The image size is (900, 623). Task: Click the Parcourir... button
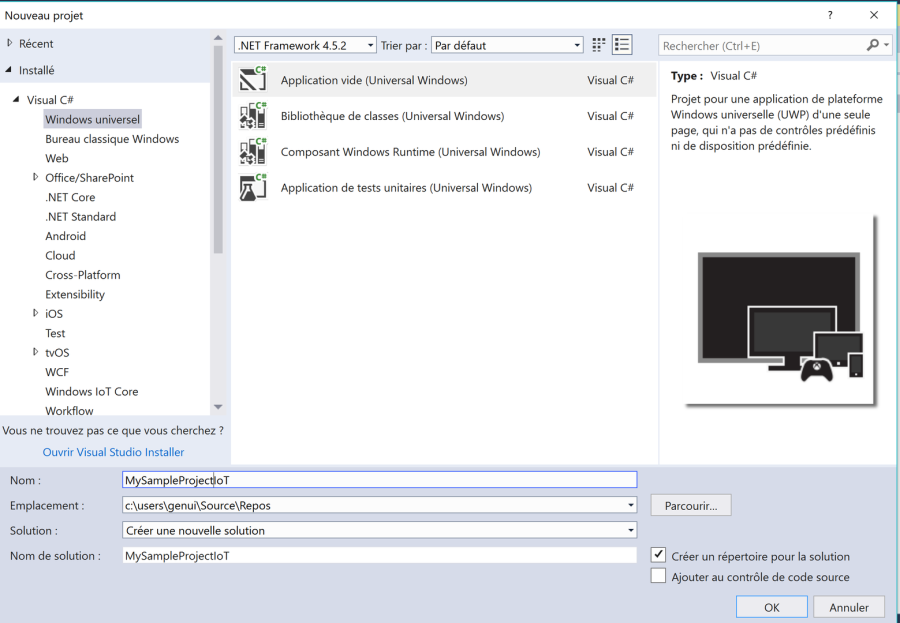690,505
